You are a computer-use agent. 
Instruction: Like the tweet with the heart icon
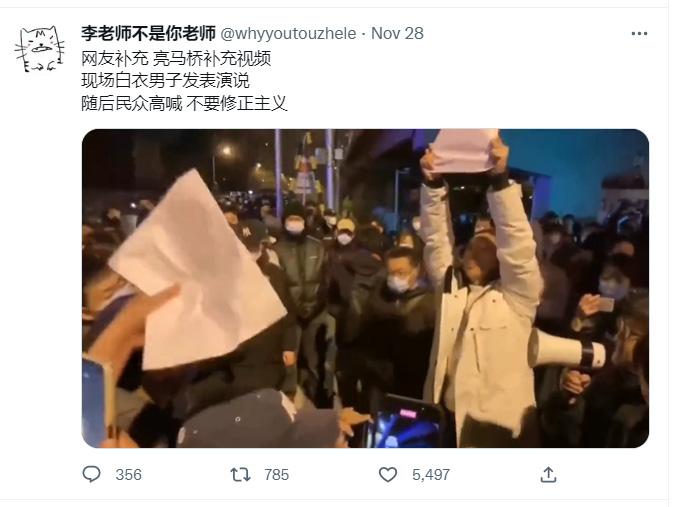pos(388,475)
